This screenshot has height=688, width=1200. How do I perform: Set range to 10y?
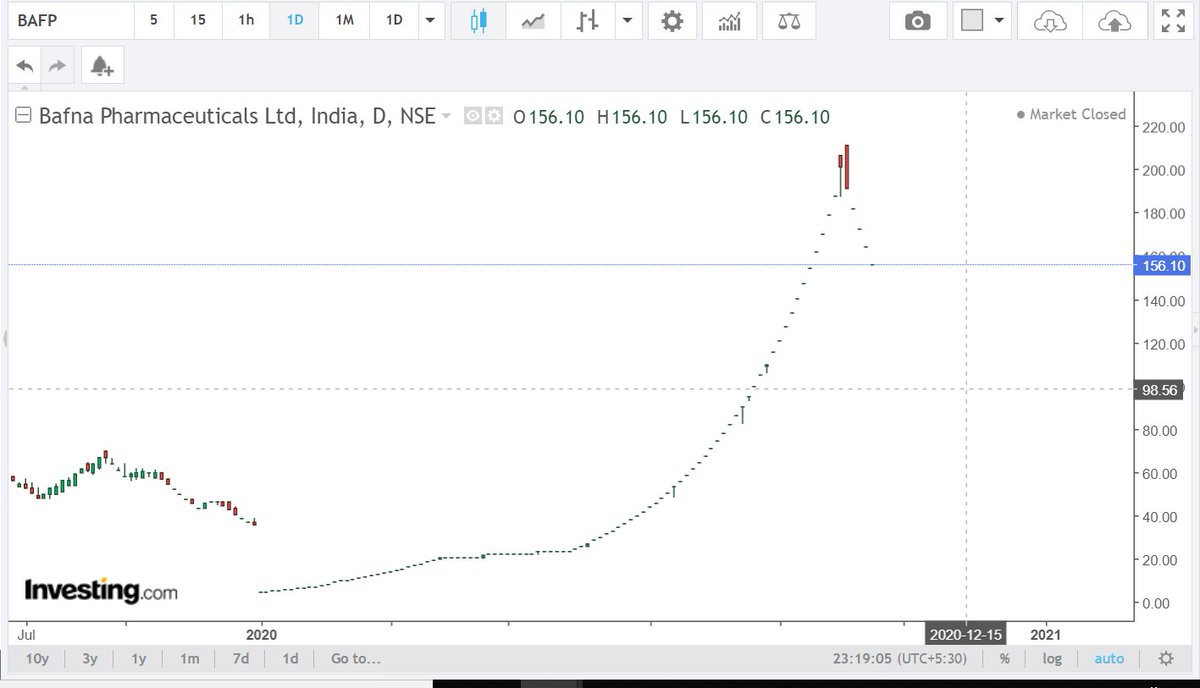[37, 659]
